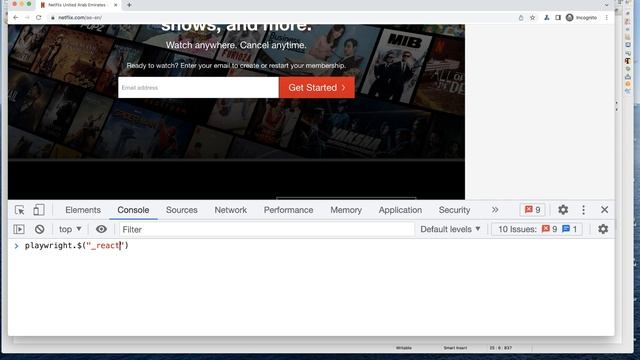Open the DevTools customize three-dot menu
640x360 pixels.
(584, 210)
